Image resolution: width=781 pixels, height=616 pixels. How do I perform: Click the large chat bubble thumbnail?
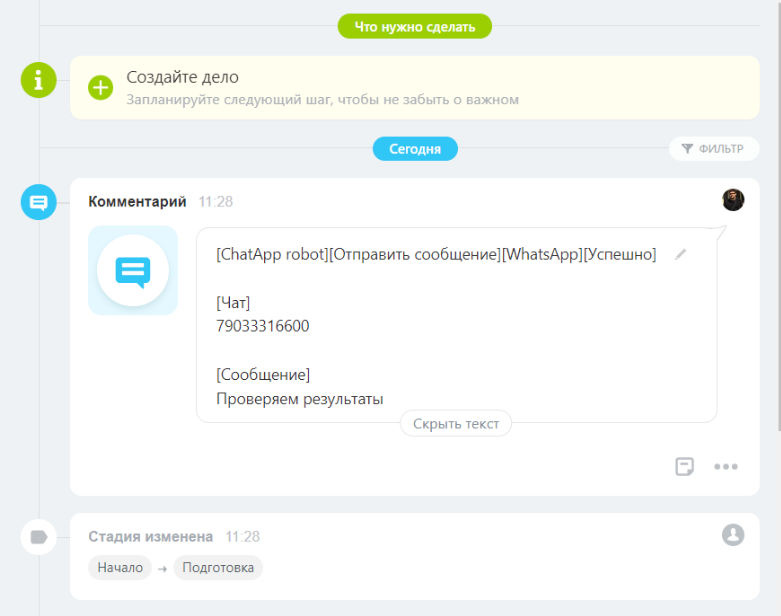[x=133, y=270]
